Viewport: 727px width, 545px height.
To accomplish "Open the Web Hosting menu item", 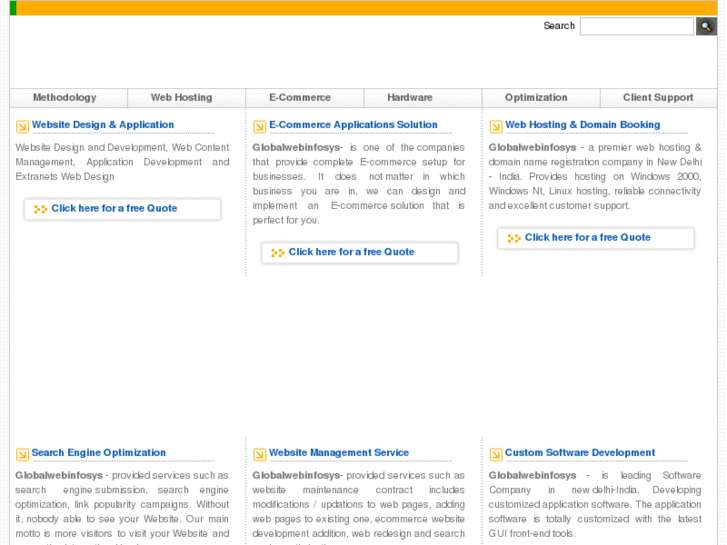I will (181, 98).
